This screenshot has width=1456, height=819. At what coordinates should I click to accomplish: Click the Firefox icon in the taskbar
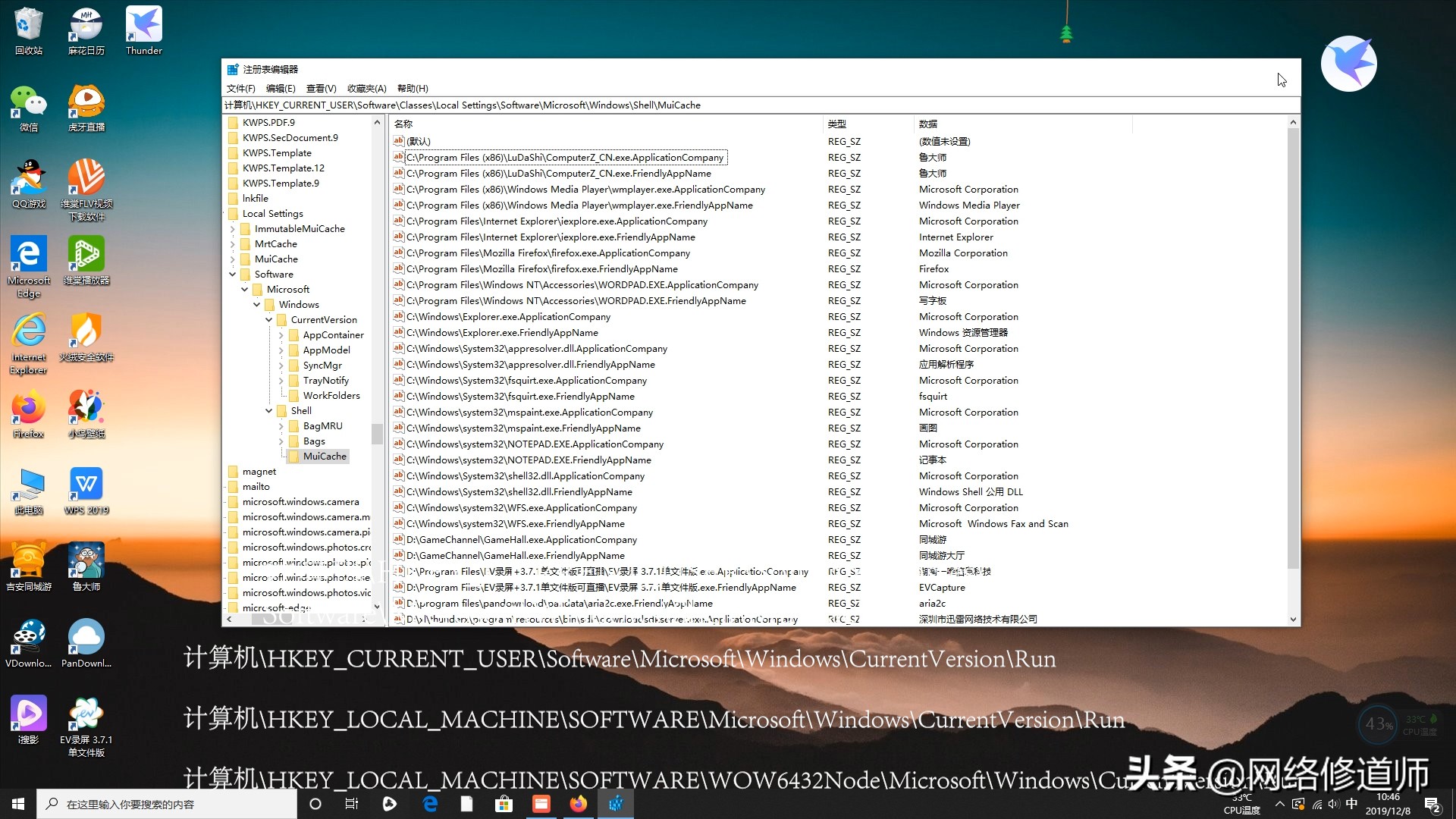coord(578,804)
